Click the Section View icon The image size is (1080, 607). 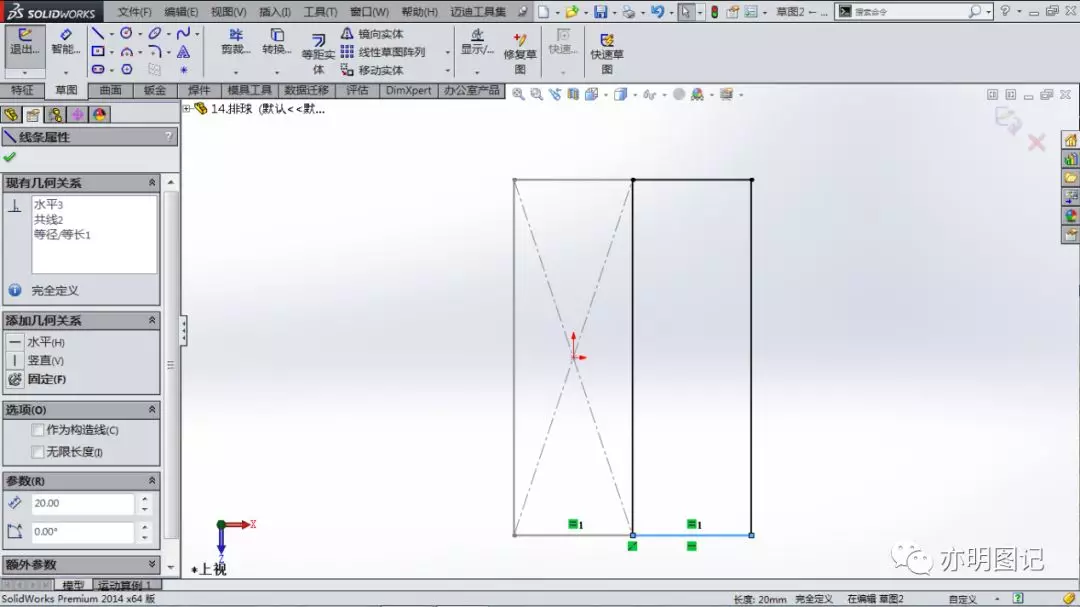pos(573,94)
